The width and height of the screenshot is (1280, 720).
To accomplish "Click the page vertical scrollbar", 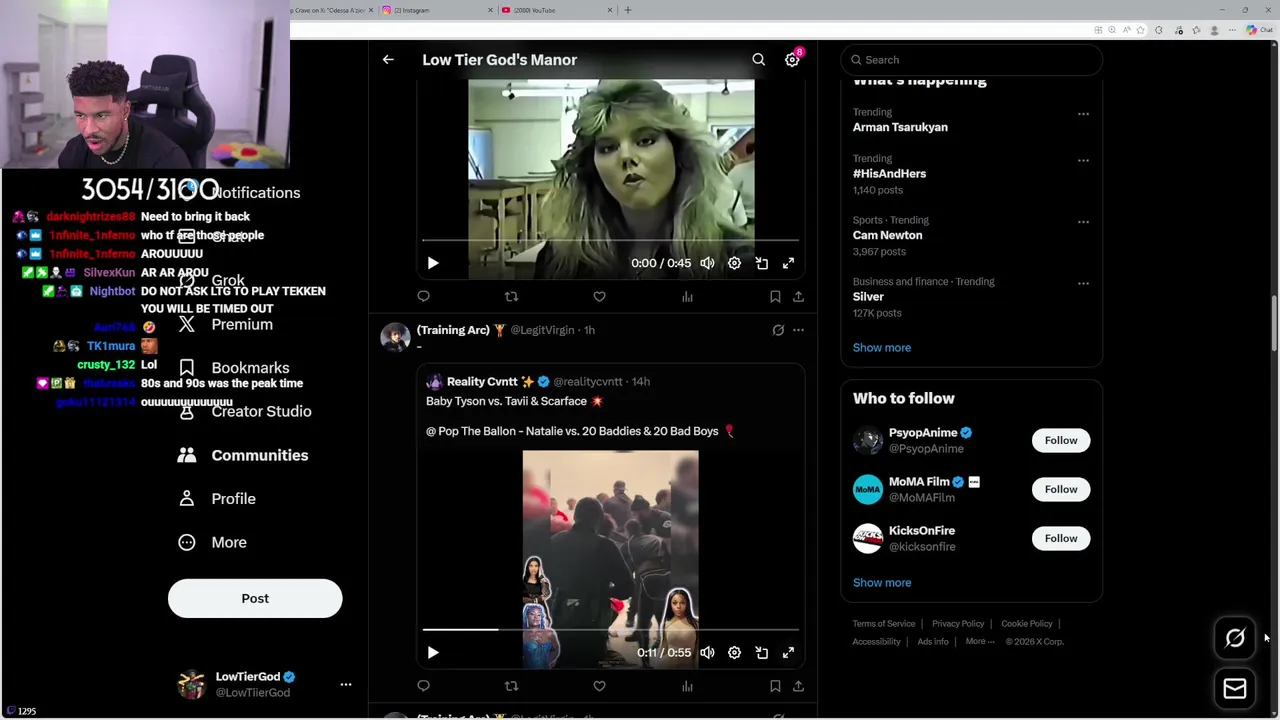I will (x=1274, y=324).
